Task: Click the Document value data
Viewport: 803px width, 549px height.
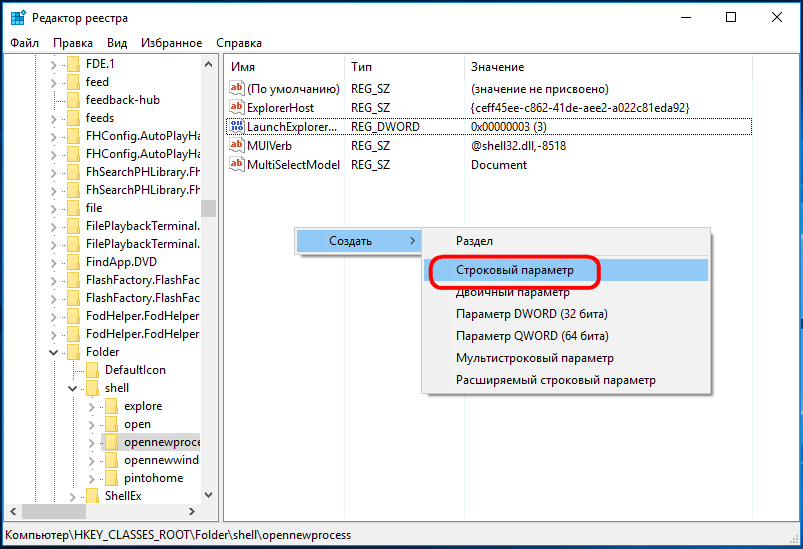Action: [499, 164]
